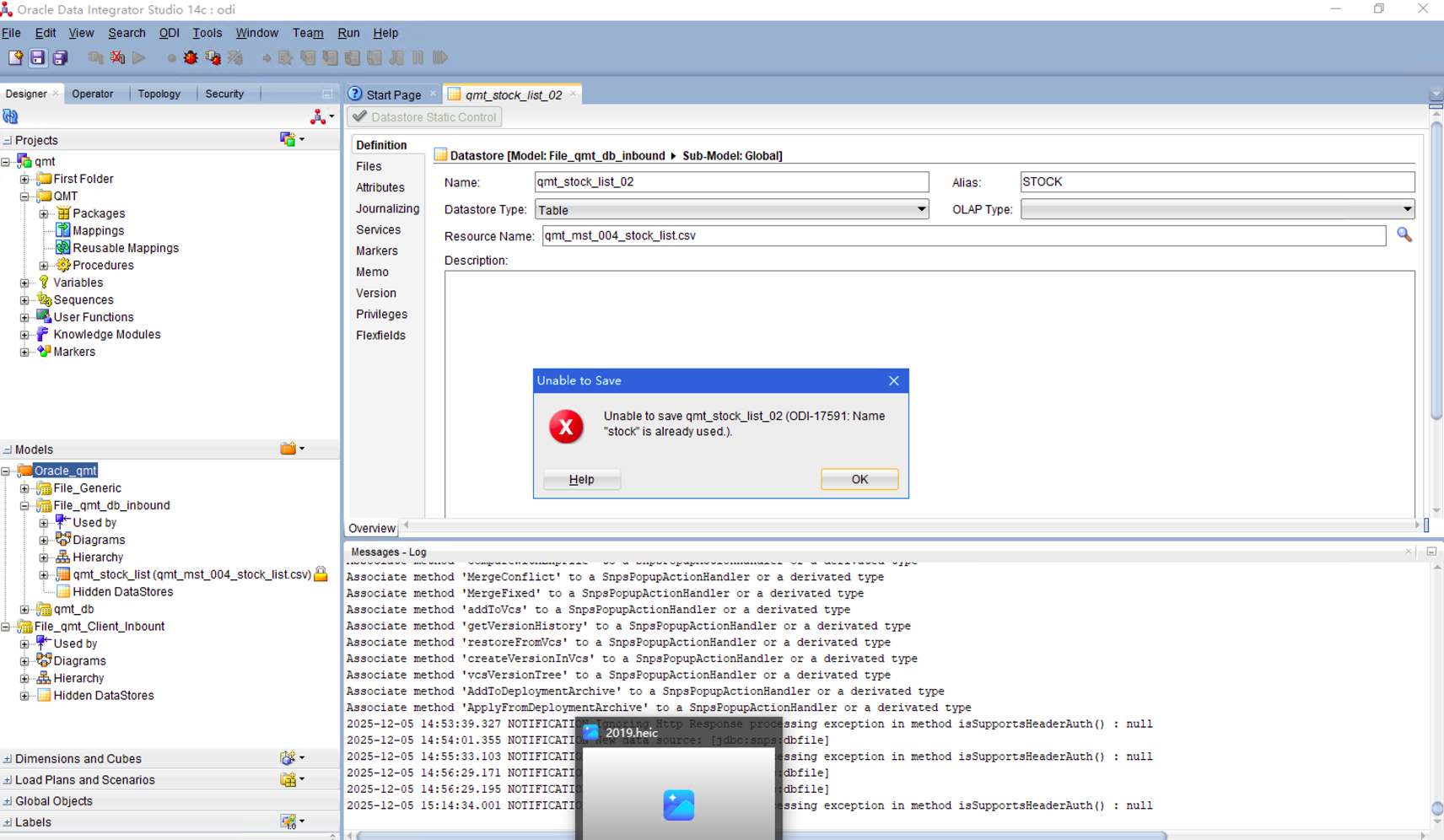The width and height of the screenshot is (1444, 840).
Task: Expand the qmt_stock_list datastore node
Action: 44,575
